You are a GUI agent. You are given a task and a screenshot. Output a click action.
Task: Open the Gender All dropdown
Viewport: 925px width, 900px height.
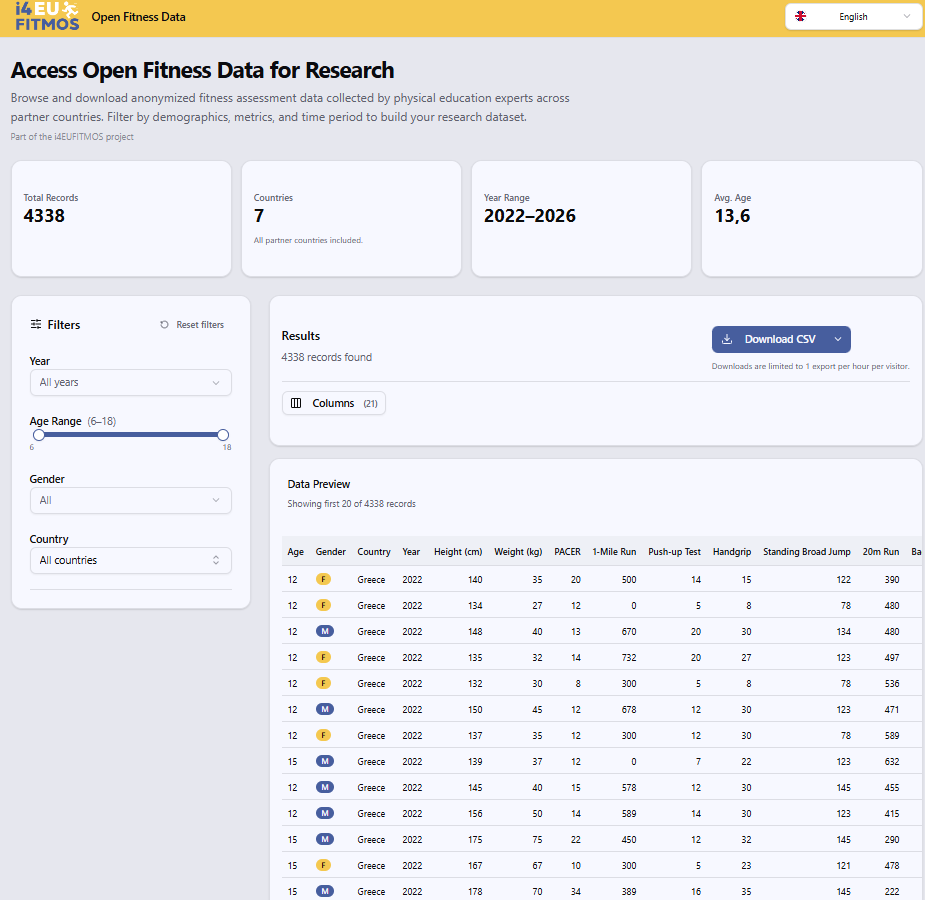[x=130, y=501]
